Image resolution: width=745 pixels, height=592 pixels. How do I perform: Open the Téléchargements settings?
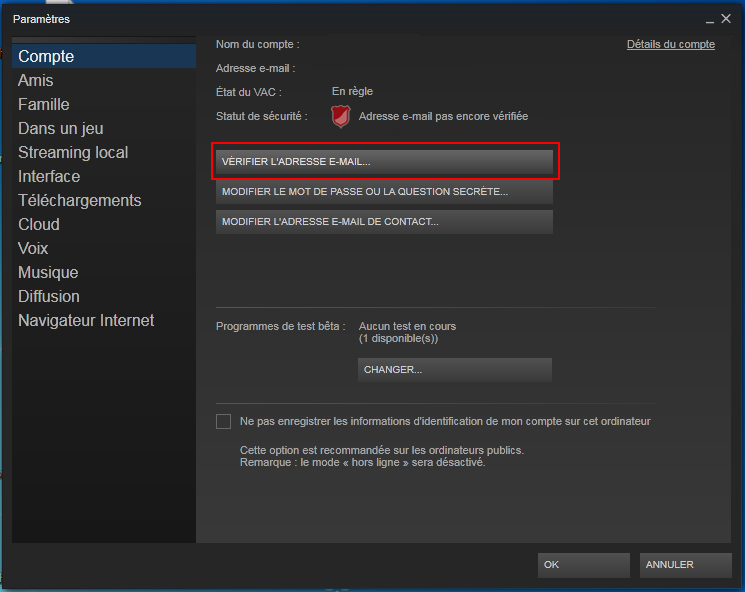point(104,201)
